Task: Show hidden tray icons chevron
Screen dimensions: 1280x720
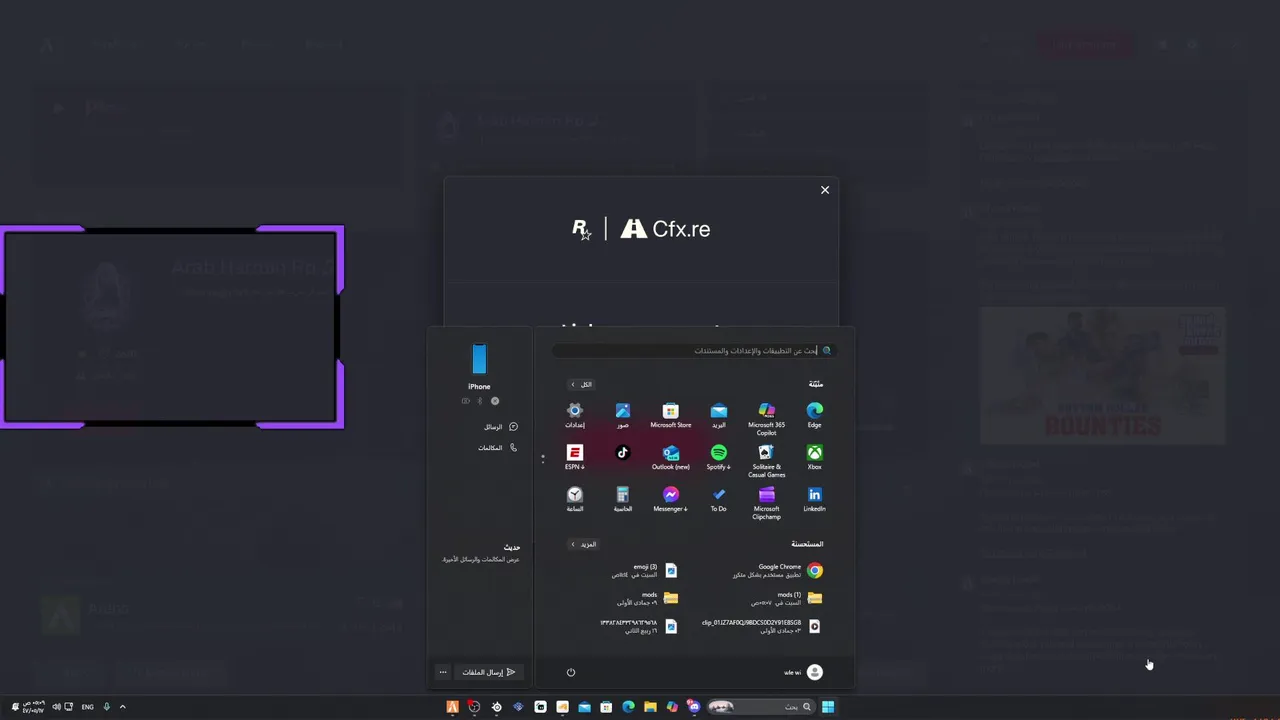Action: click(122, 707)
